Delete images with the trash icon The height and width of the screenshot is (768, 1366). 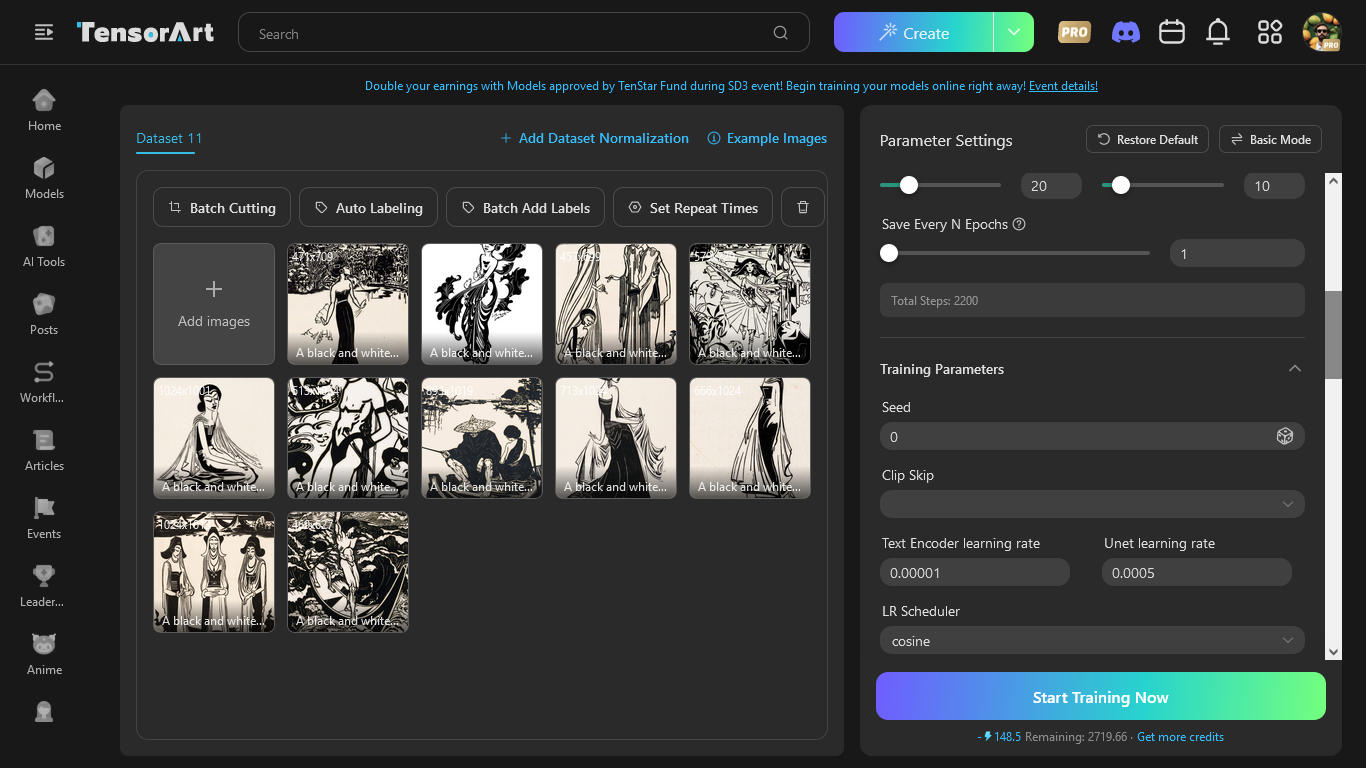pos(803,207)
